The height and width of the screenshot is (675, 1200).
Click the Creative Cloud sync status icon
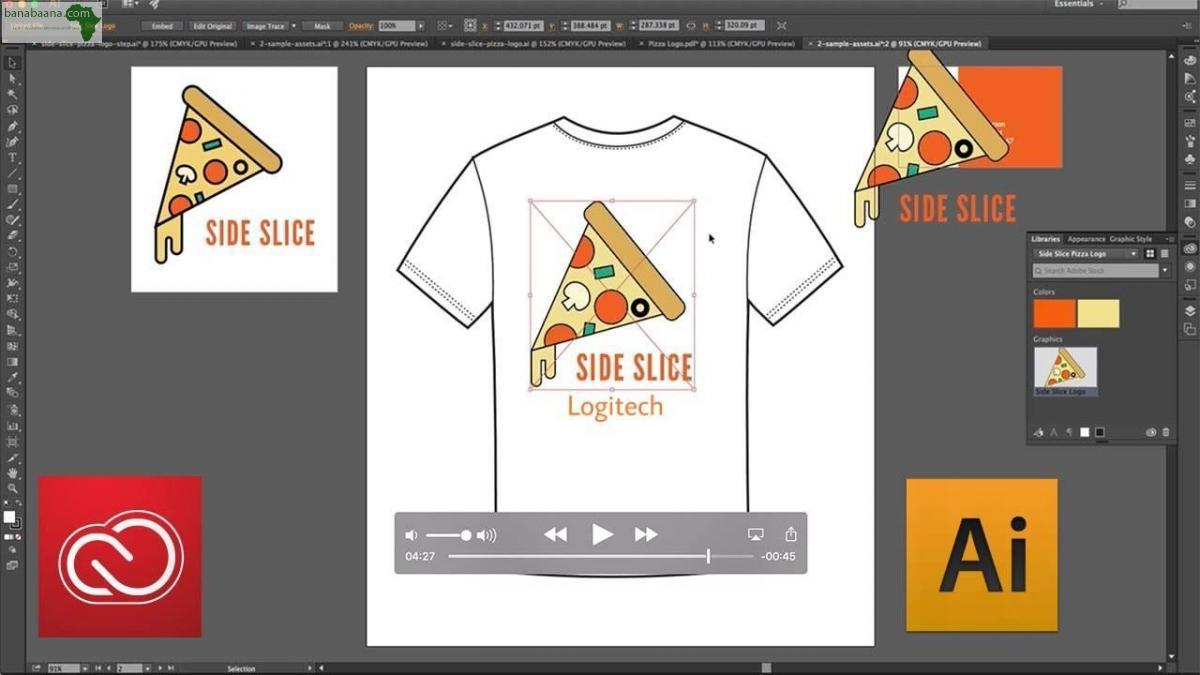point(1150,432)
